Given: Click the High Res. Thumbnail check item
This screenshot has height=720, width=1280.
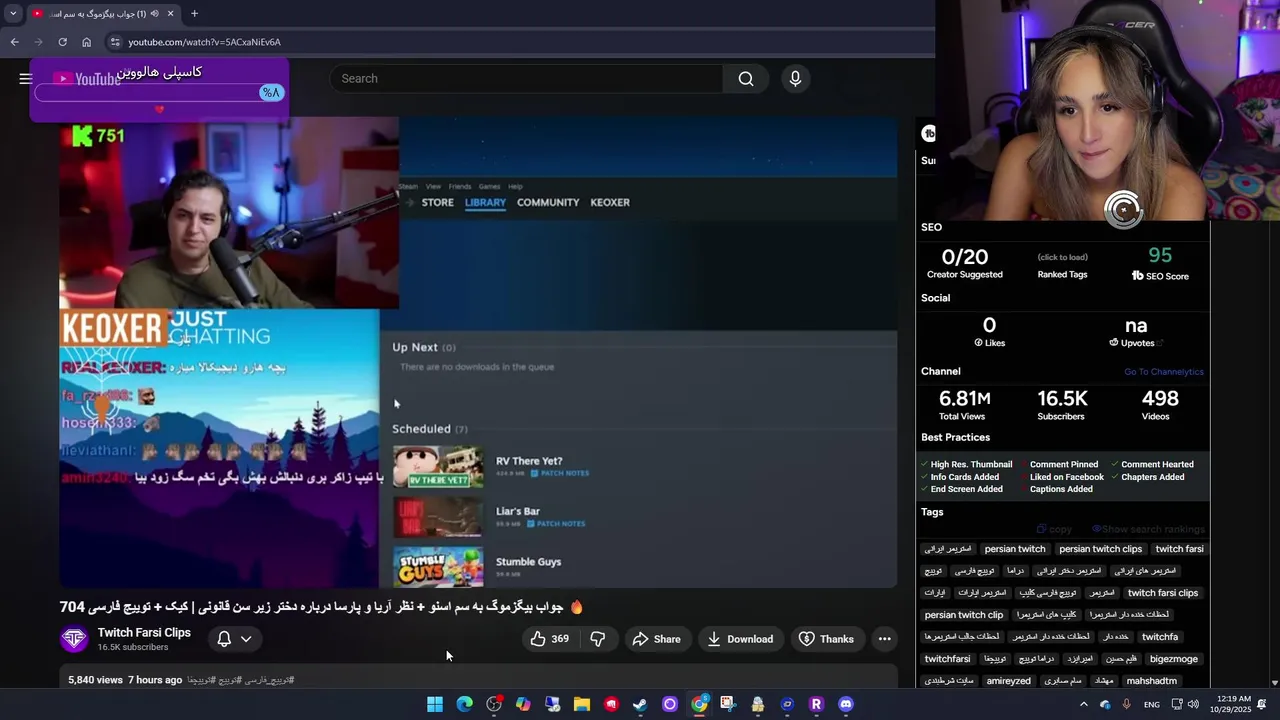Looking at the screenshot, I should pos(966,465).
